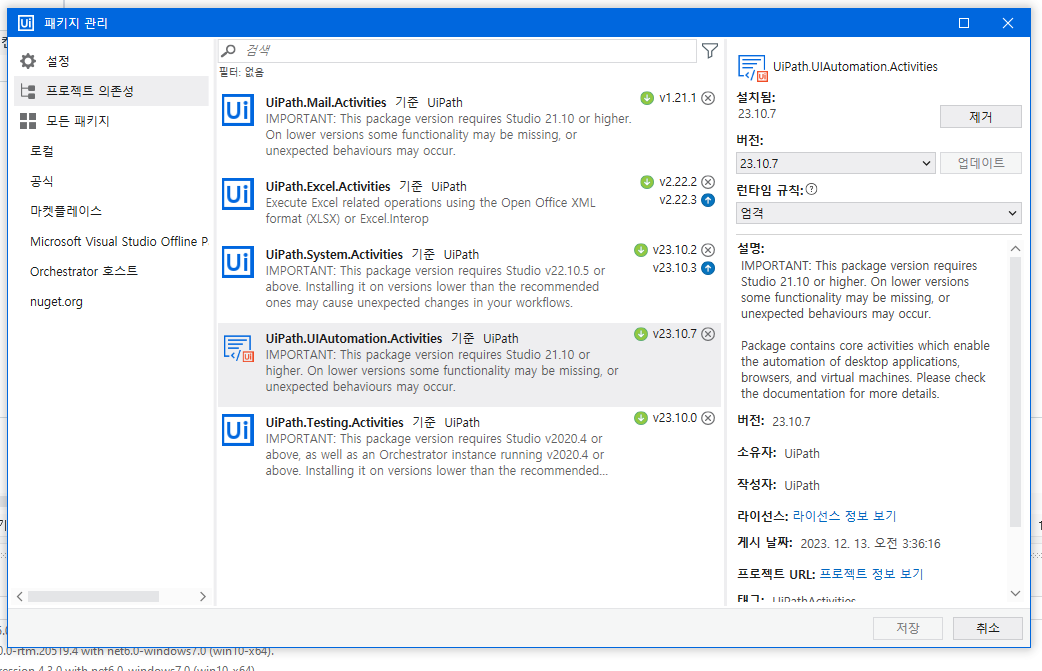Click installed green icon next to v2.22.2
Image resolution: width=1042 pixels, height=671 pixels.
(x=647, y=182)
